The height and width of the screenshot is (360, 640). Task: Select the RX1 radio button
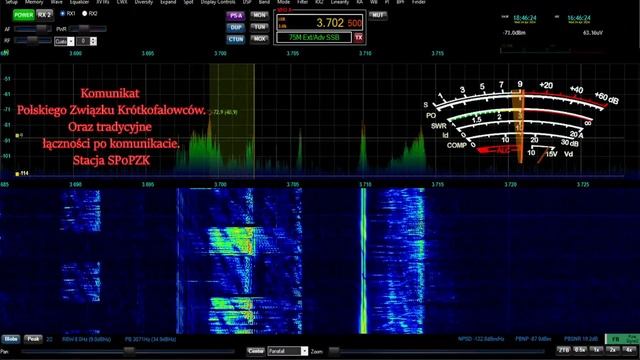[62, 13]
